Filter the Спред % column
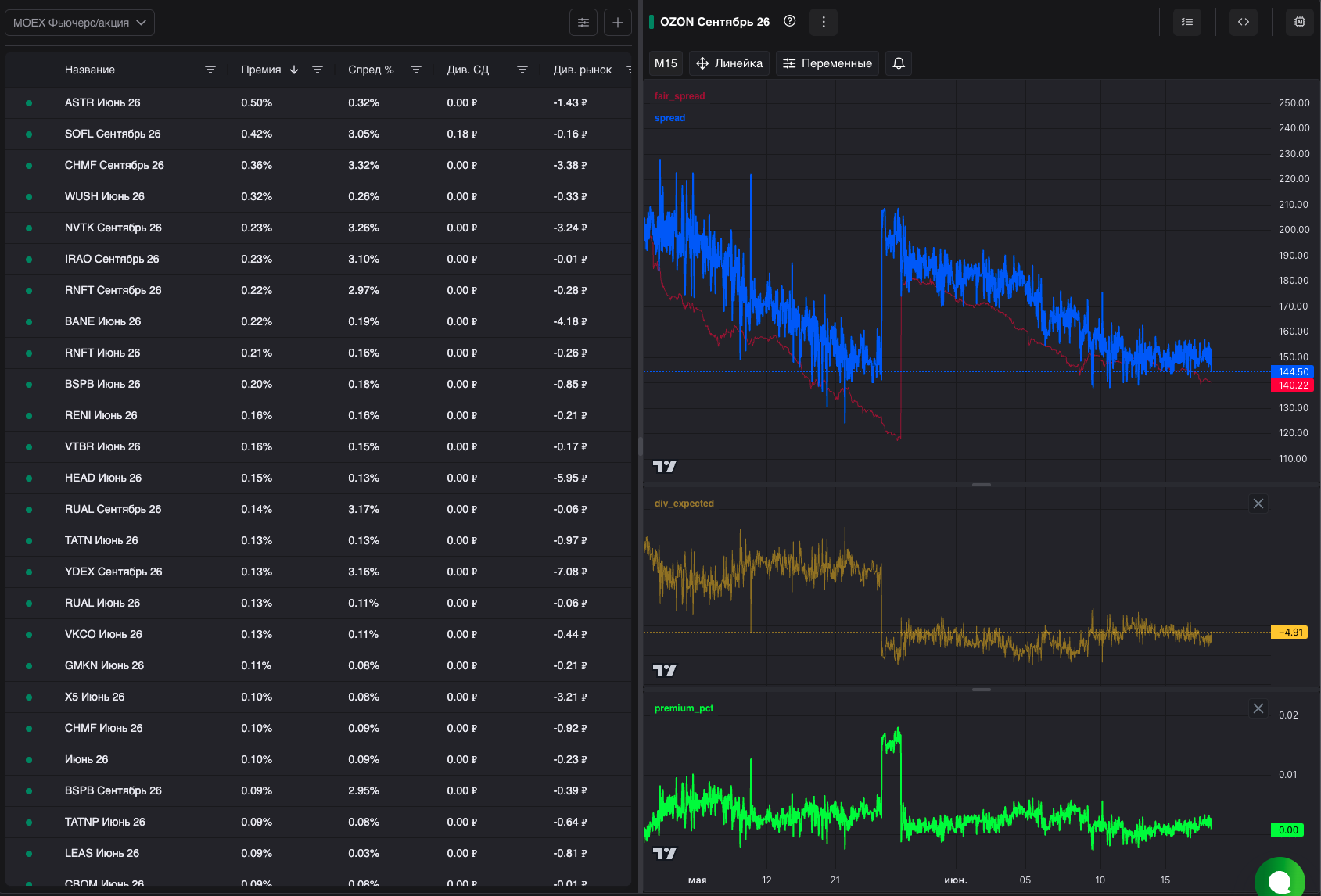This screenshot has height=896, width=1321. pos(416,70)
